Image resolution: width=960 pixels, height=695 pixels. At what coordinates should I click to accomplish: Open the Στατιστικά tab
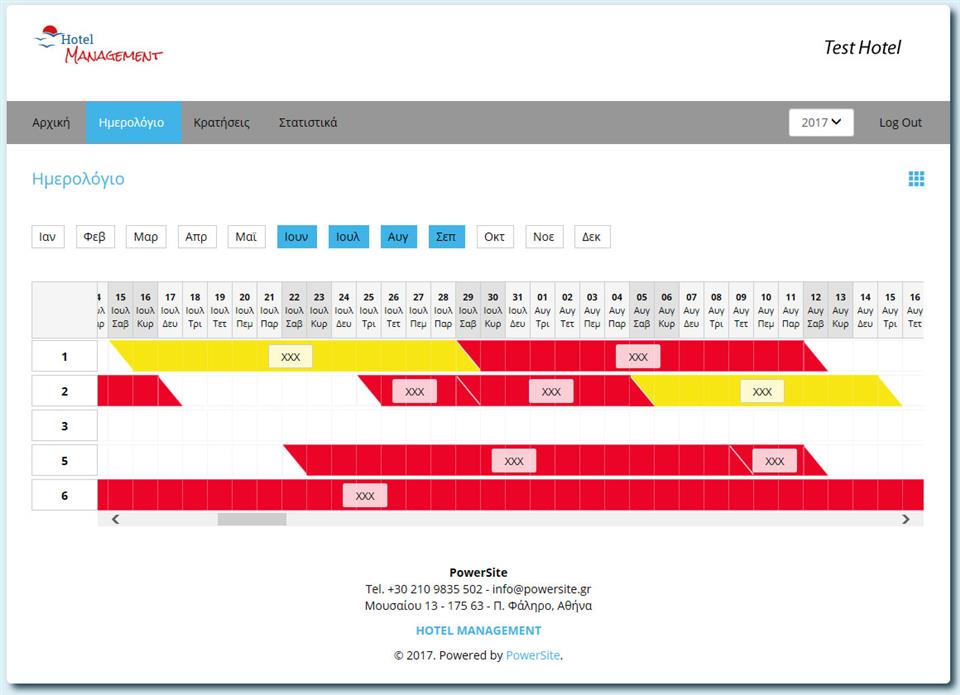coord(307,123)
